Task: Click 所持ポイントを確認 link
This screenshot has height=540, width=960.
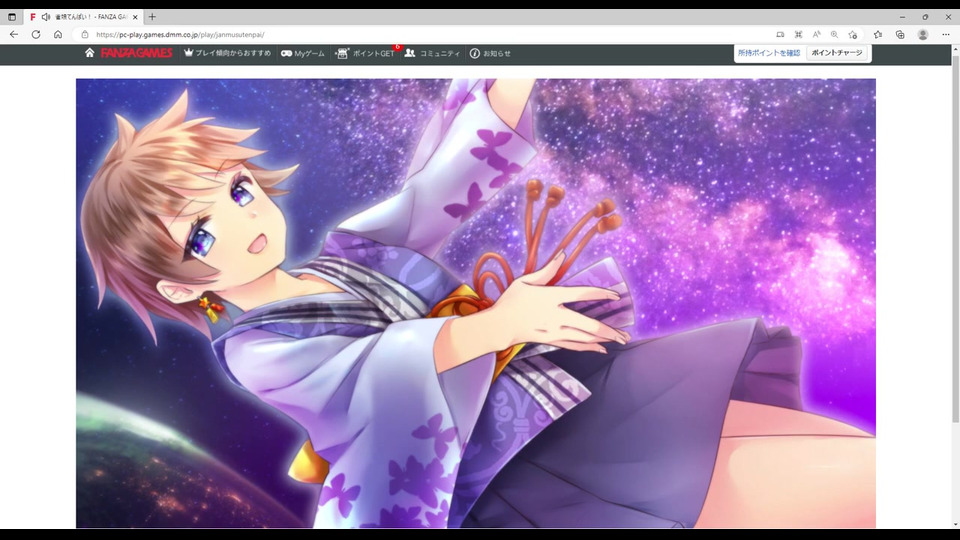Action: 769,53
